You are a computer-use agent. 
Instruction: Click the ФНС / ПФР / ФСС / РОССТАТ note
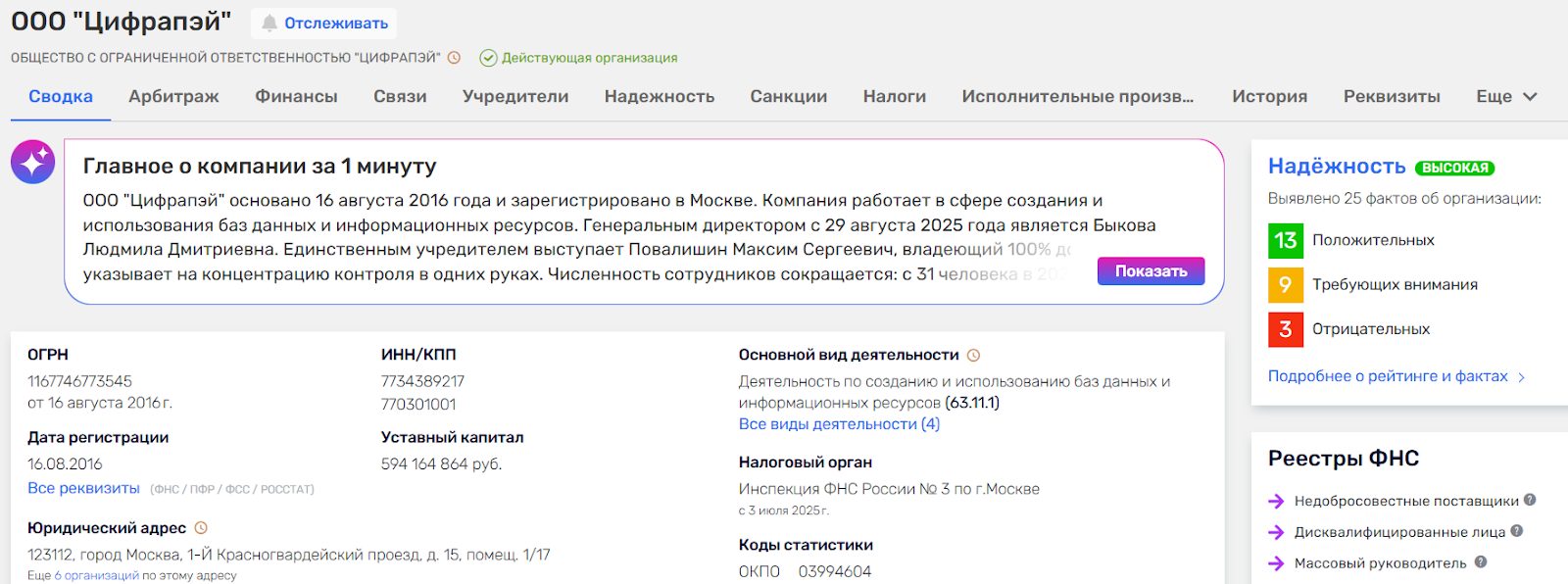click(x=232, y=489)
